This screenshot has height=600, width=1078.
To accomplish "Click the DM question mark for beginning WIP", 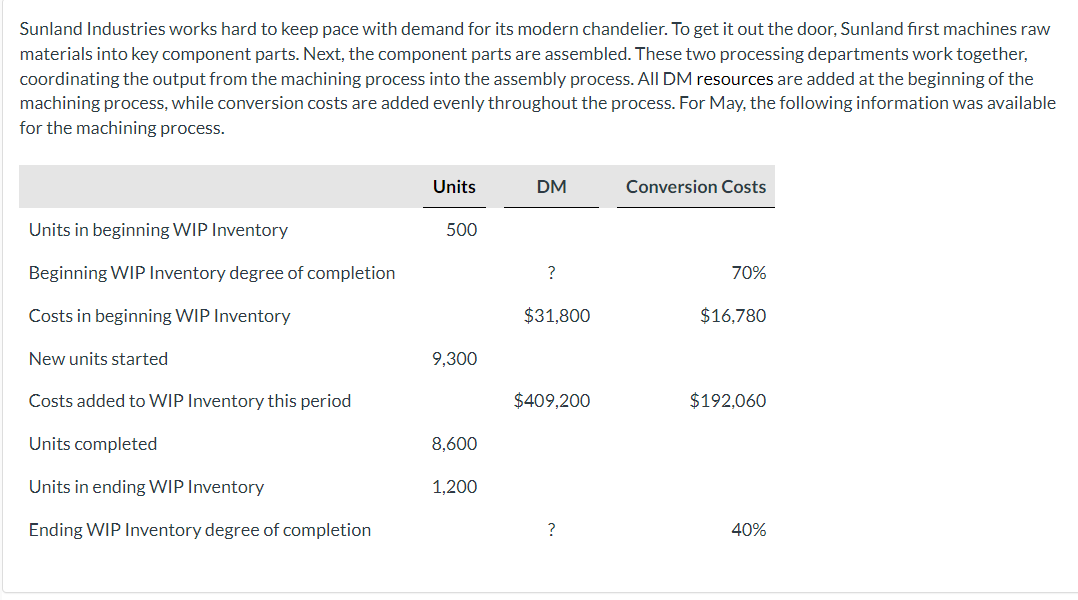I will (x=552, y=273).
